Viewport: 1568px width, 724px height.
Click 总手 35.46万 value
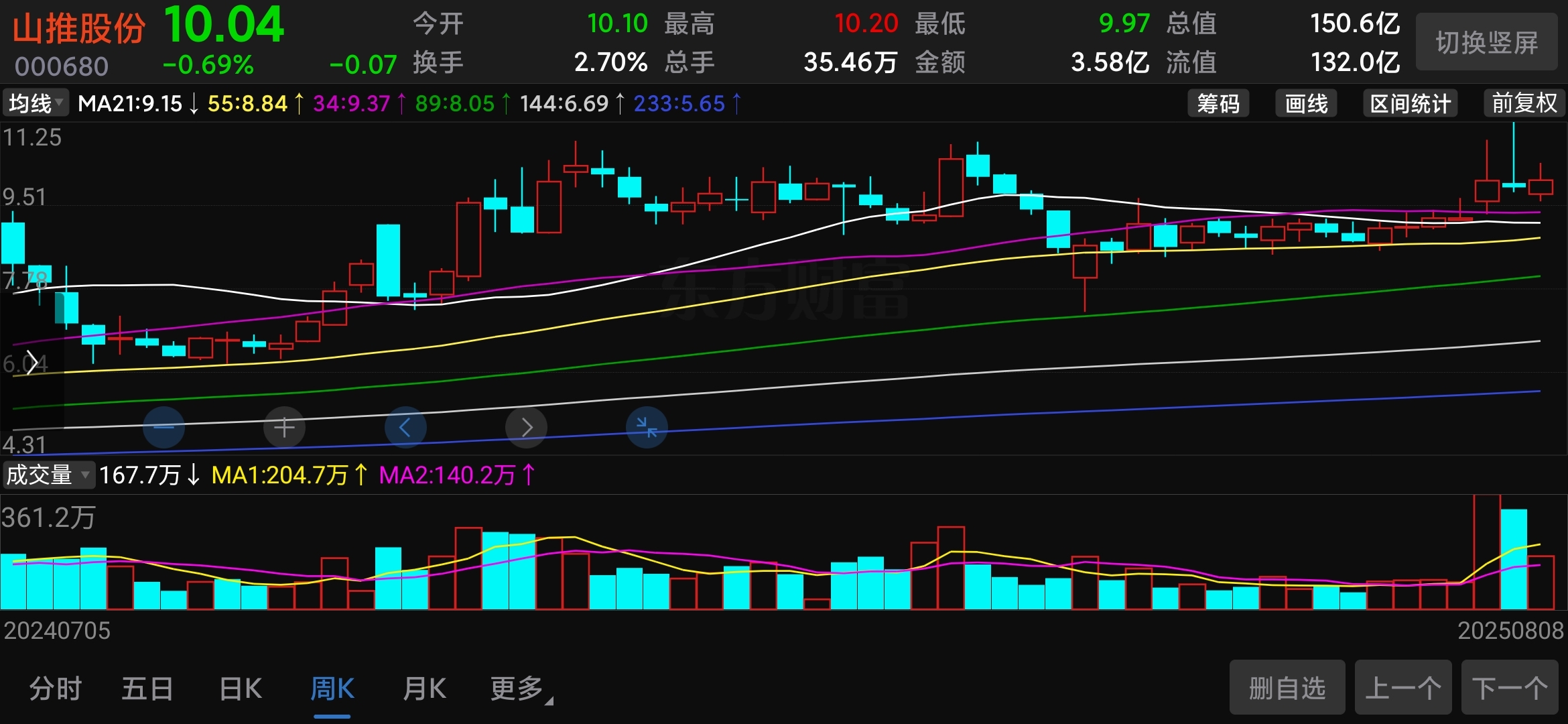point(850,62)
